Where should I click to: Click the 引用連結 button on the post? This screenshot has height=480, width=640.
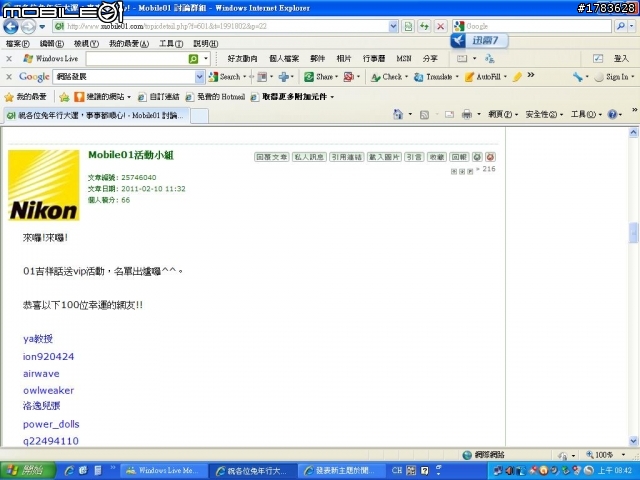click(347, 157)
